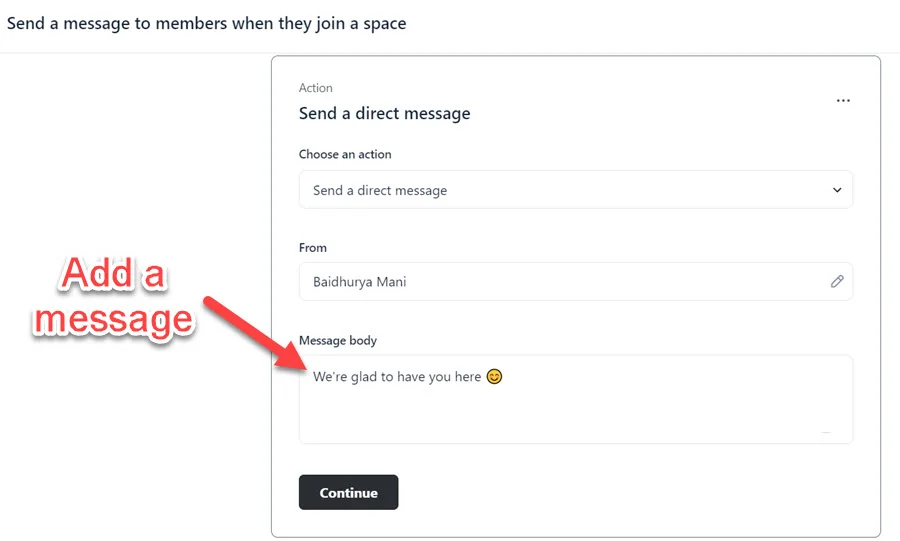Click the smiling emoji in the message
Viewport: 900px width, 541px height.
point(494,377)
